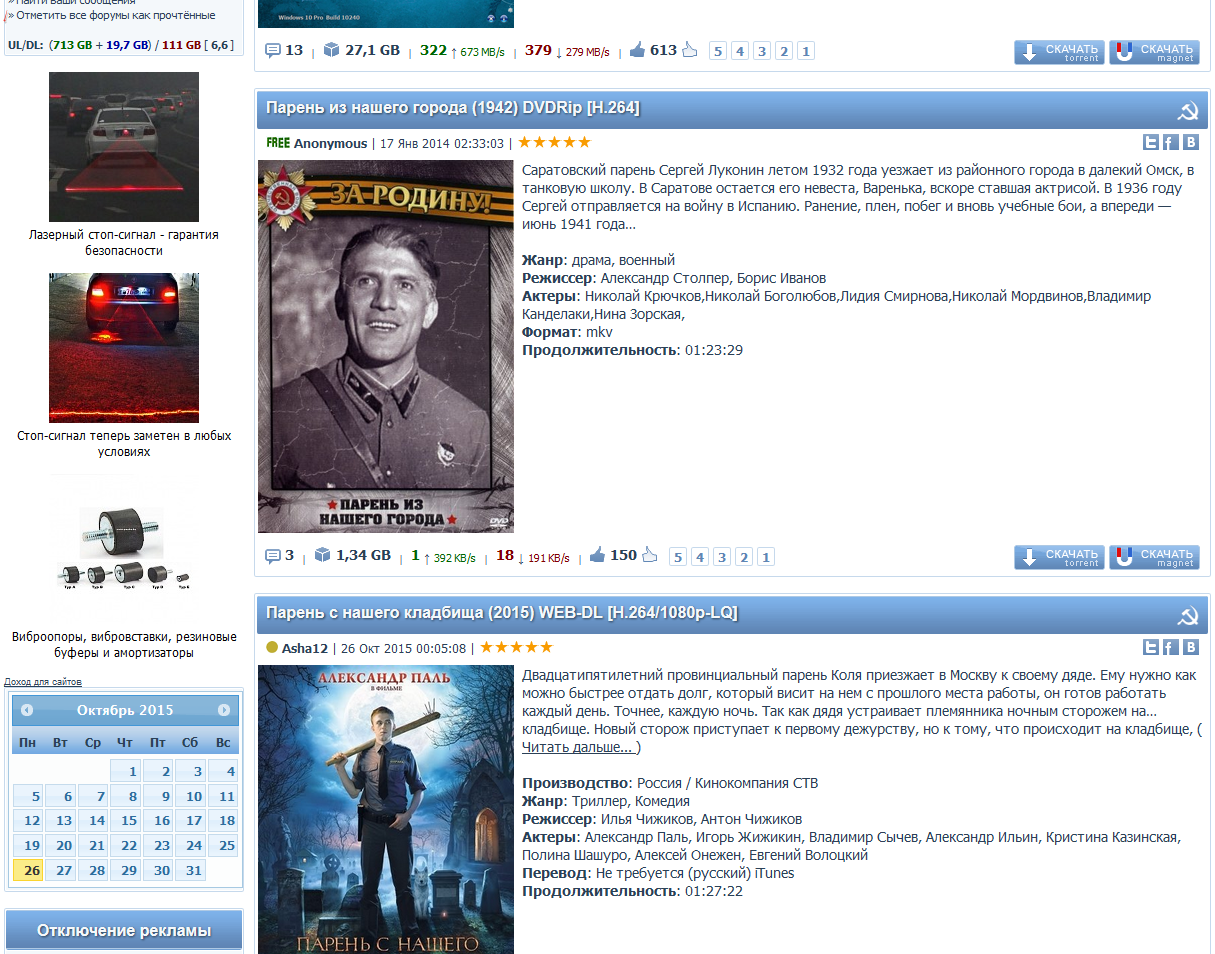Screen dimensions: 1215x954
Task: Expand description via Читать дальше link
Action: coord(578,748)
